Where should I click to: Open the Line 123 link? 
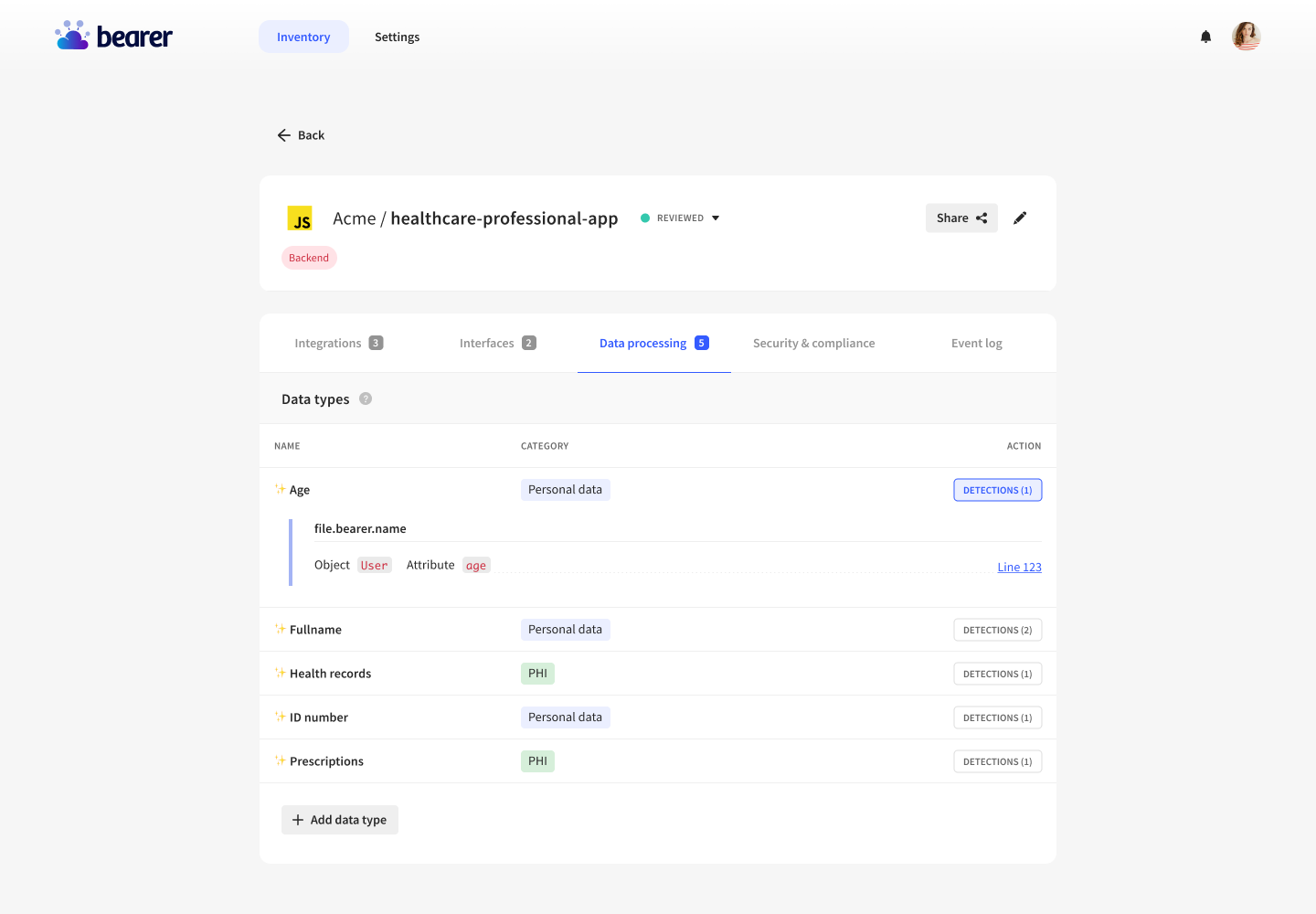coord(1019,568)
